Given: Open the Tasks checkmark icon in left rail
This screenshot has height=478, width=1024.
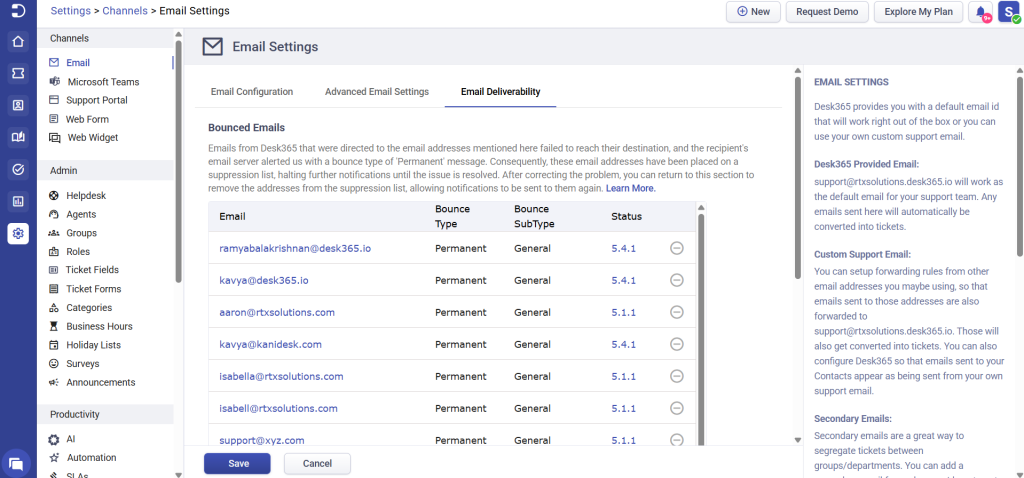Looking at the screenshot, I should 18,170.
